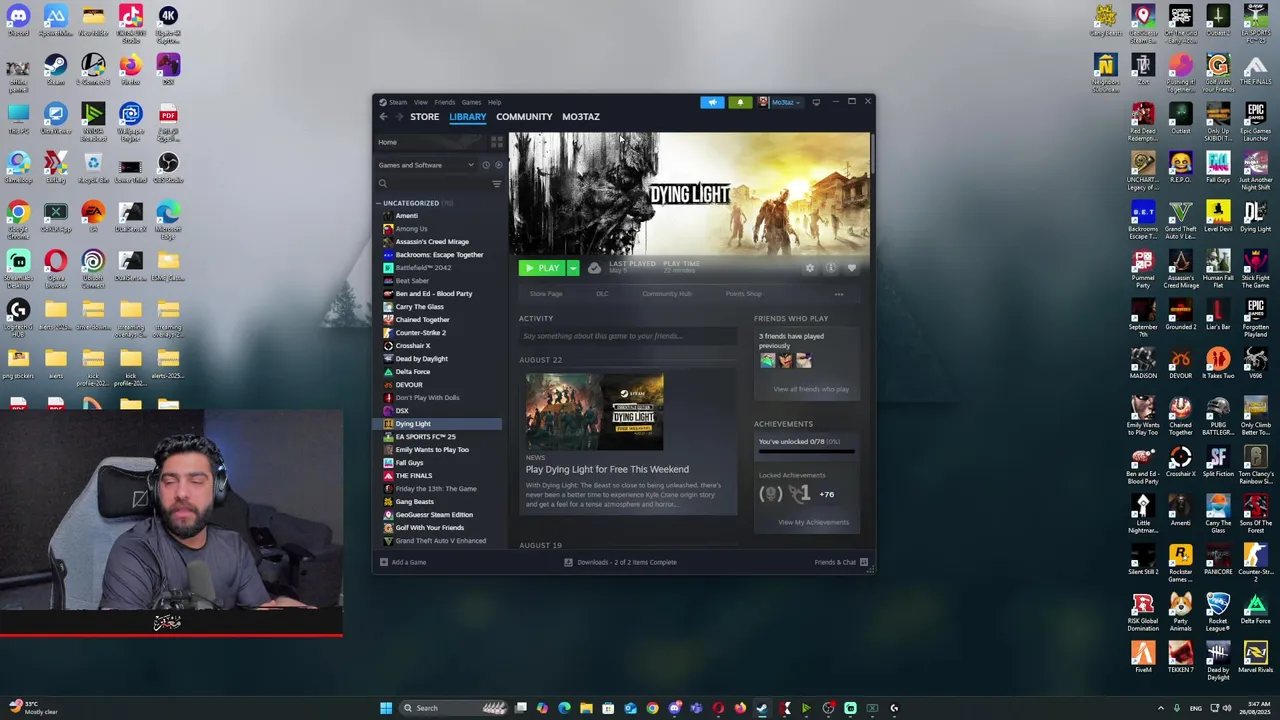The width and height of the screenshot is (1280, 720).
Task: Select Grand Theft Auto V Enhanced entry
Action: click(440, 541)
